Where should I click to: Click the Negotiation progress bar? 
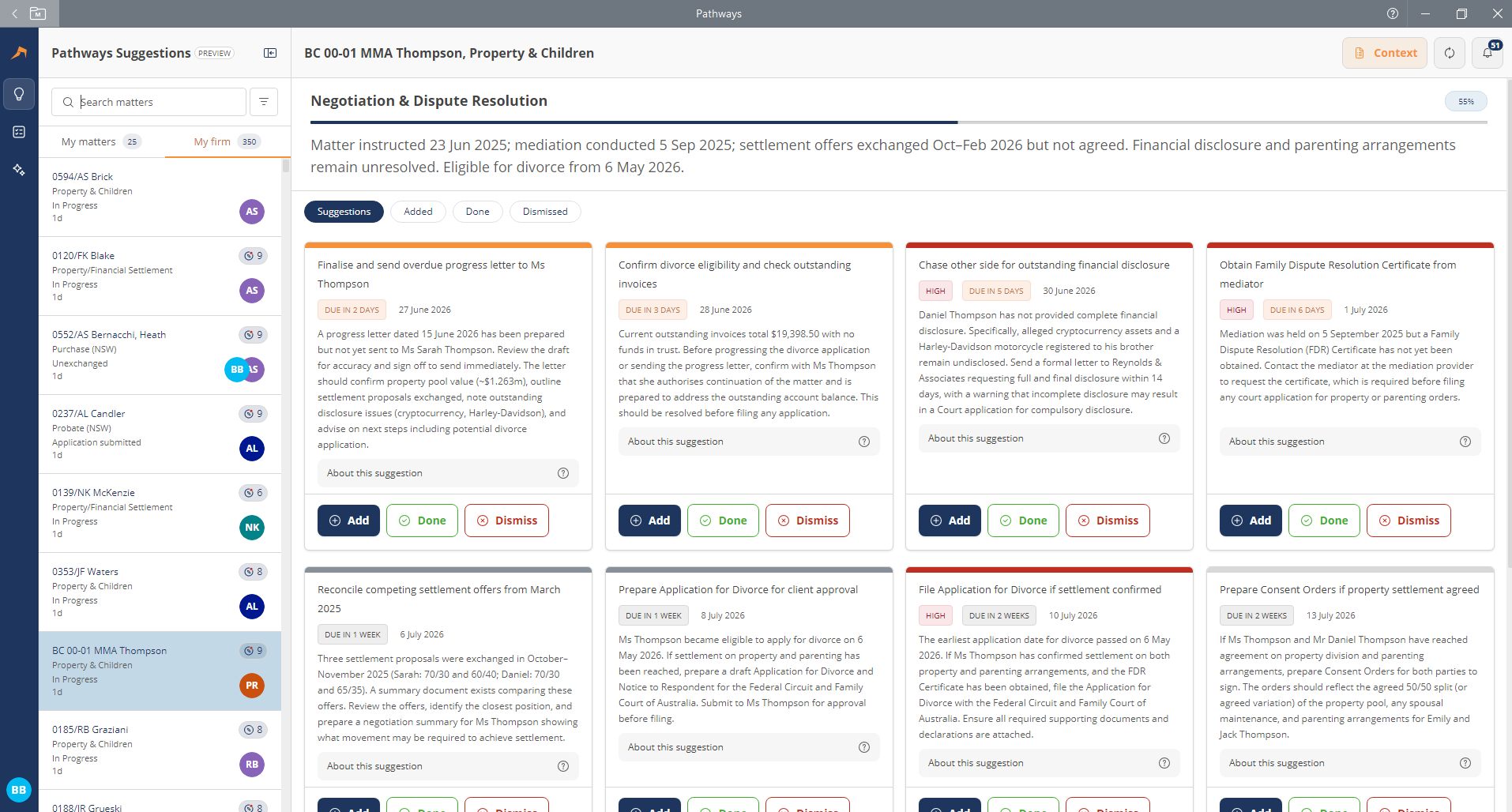pos(898,122)
